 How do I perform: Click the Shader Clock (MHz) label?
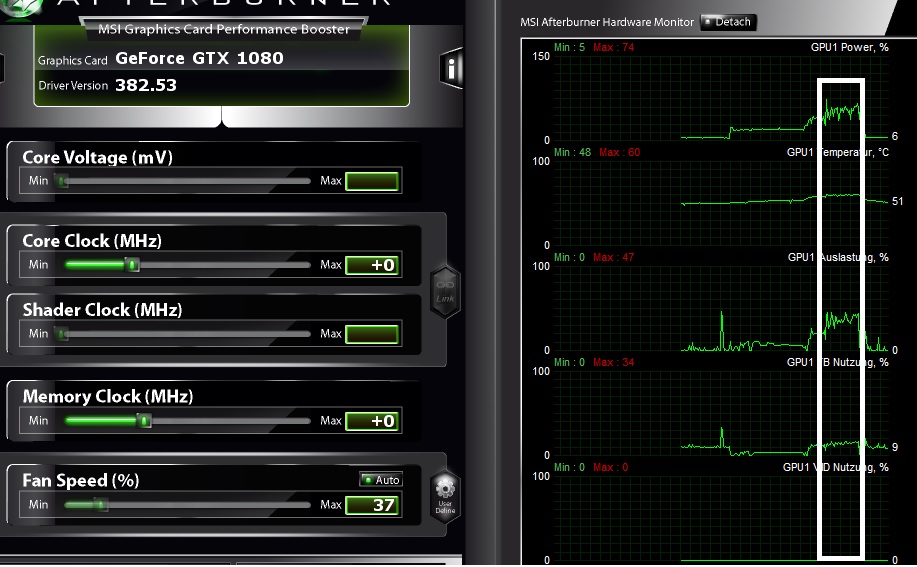click(x=102, y=310)
